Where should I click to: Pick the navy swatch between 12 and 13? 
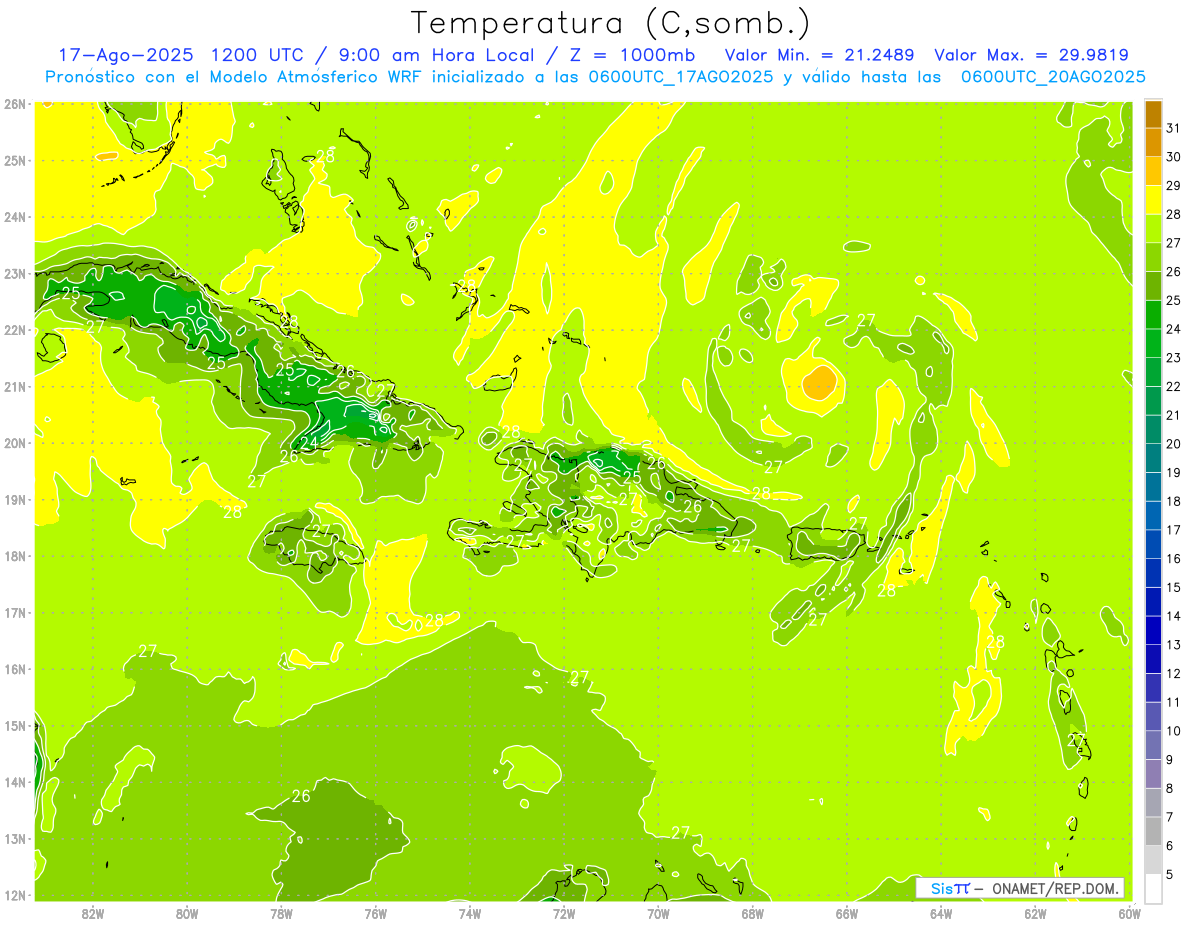(1153, 659)
